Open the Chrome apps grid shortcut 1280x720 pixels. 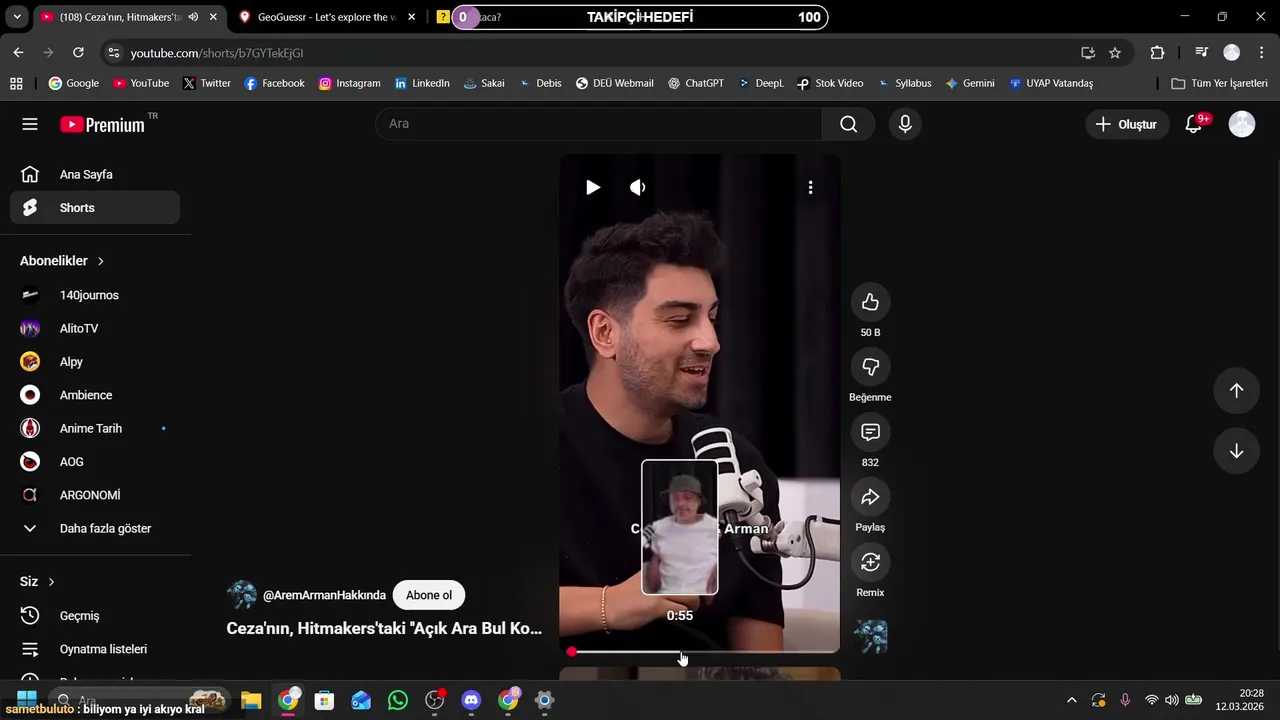coord(16,83)
